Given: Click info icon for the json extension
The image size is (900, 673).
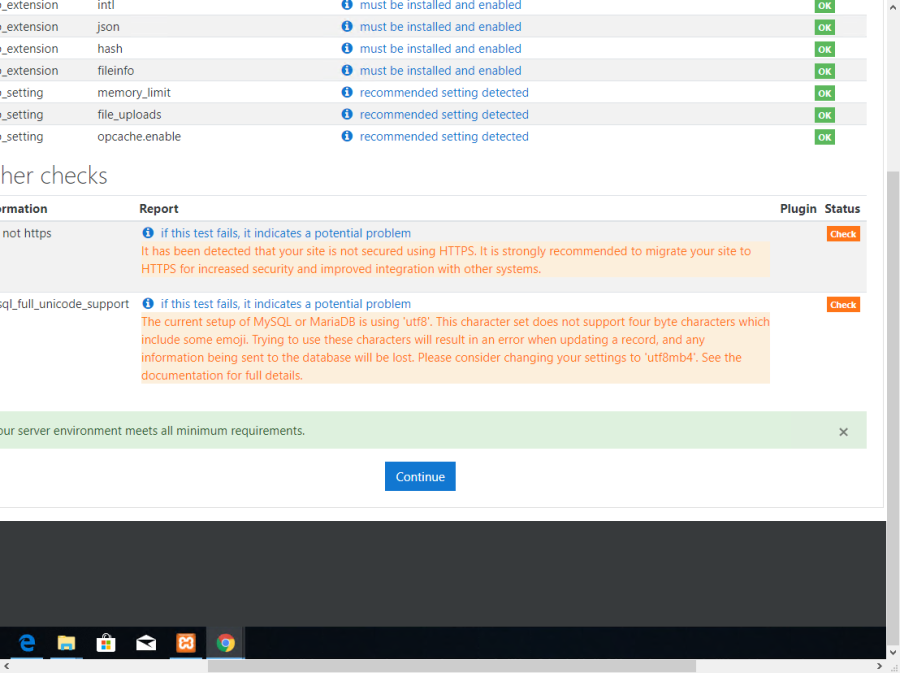Looking at the screenshot, I should (x=347, y=27).
